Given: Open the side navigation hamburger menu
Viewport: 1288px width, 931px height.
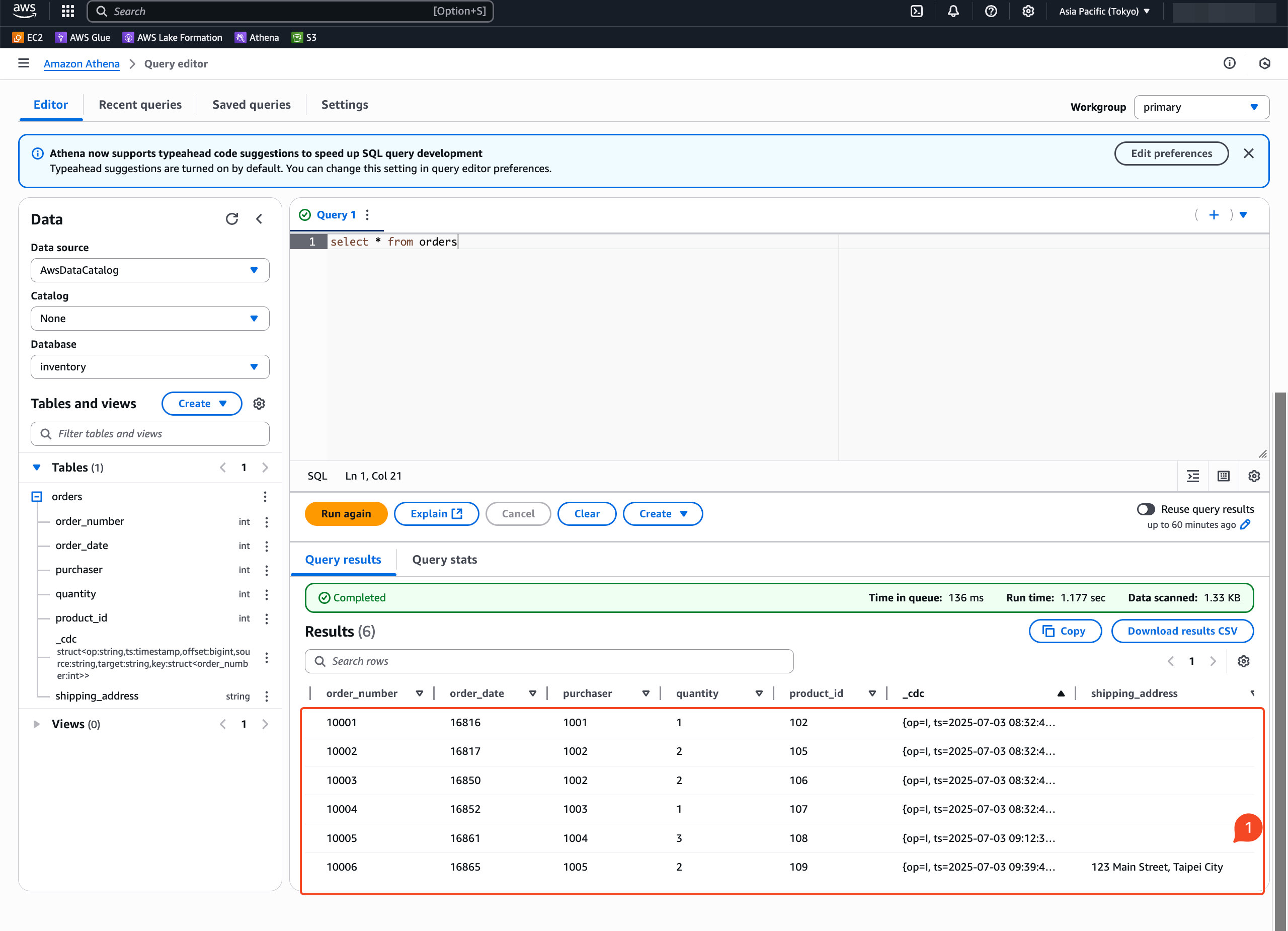Looking at the screenshot, I should (x=23, y=63).
